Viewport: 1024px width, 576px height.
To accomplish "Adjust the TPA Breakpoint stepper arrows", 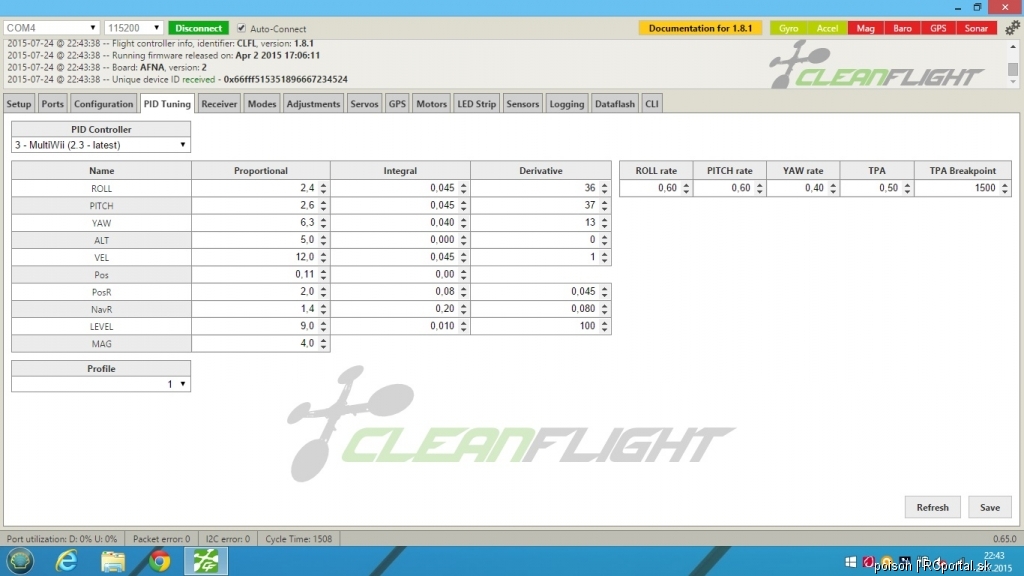I will coord(1004,188).
